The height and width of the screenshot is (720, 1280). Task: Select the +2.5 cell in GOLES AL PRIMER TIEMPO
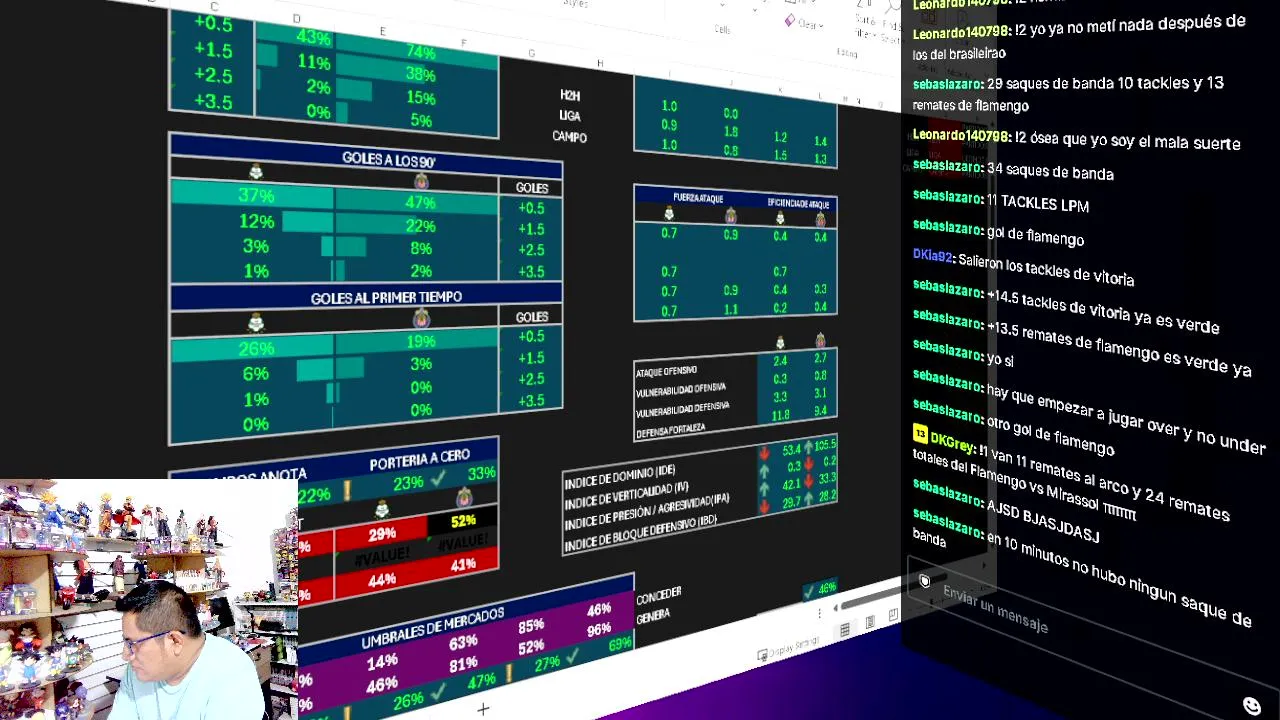(x=531, y=379)
